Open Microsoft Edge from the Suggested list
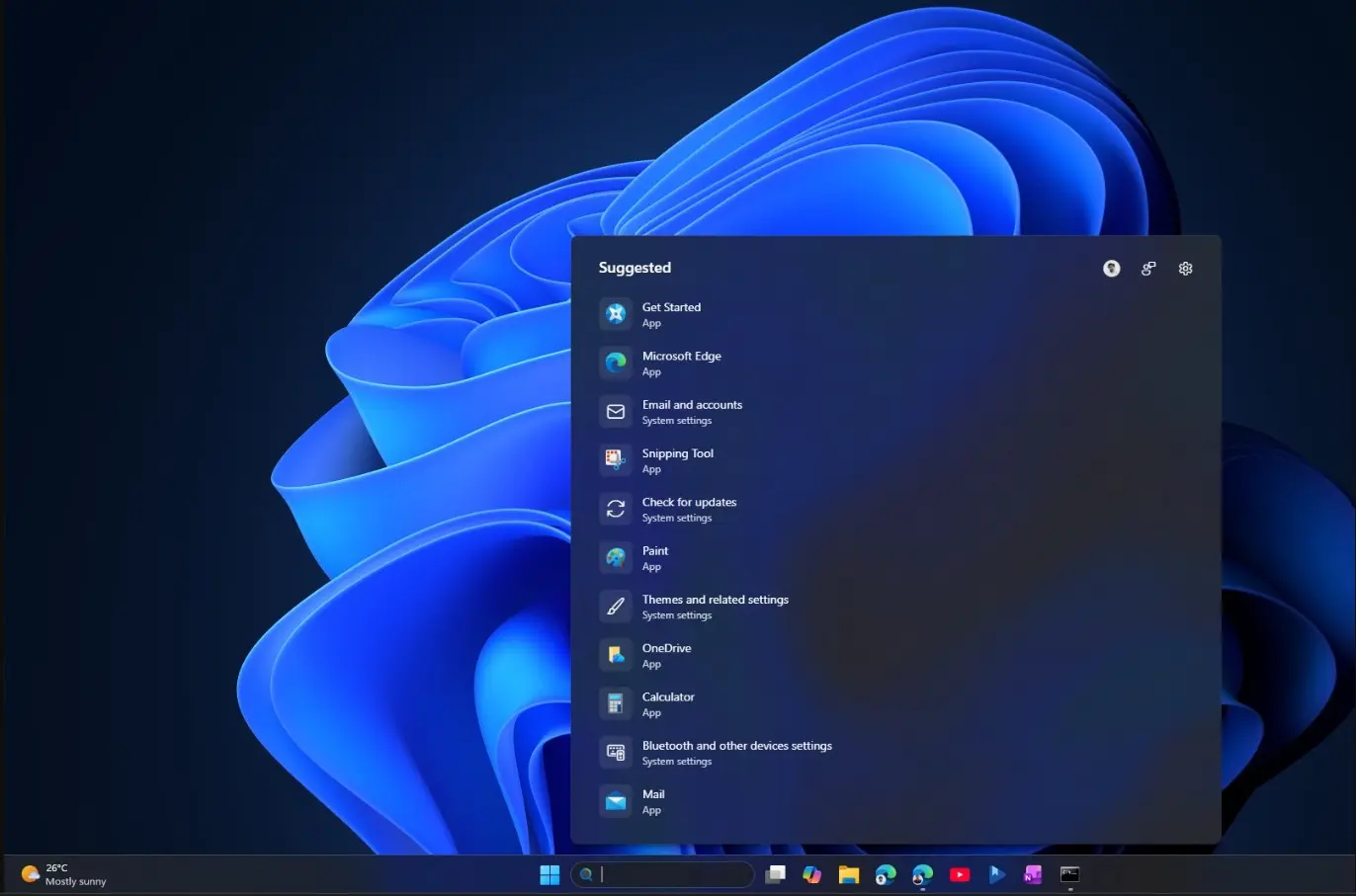 tap(894, 364)
